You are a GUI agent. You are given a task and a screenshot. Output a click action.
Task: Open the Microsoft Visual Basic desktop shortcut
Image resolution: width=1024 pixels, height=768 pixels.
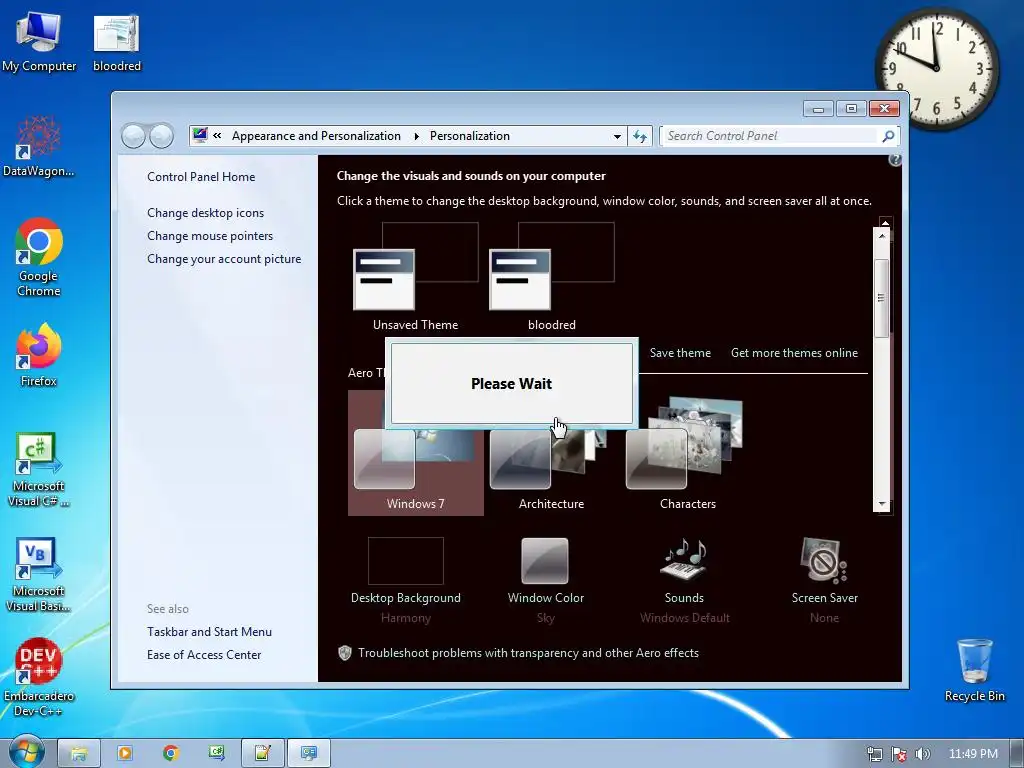pos(39,575)
